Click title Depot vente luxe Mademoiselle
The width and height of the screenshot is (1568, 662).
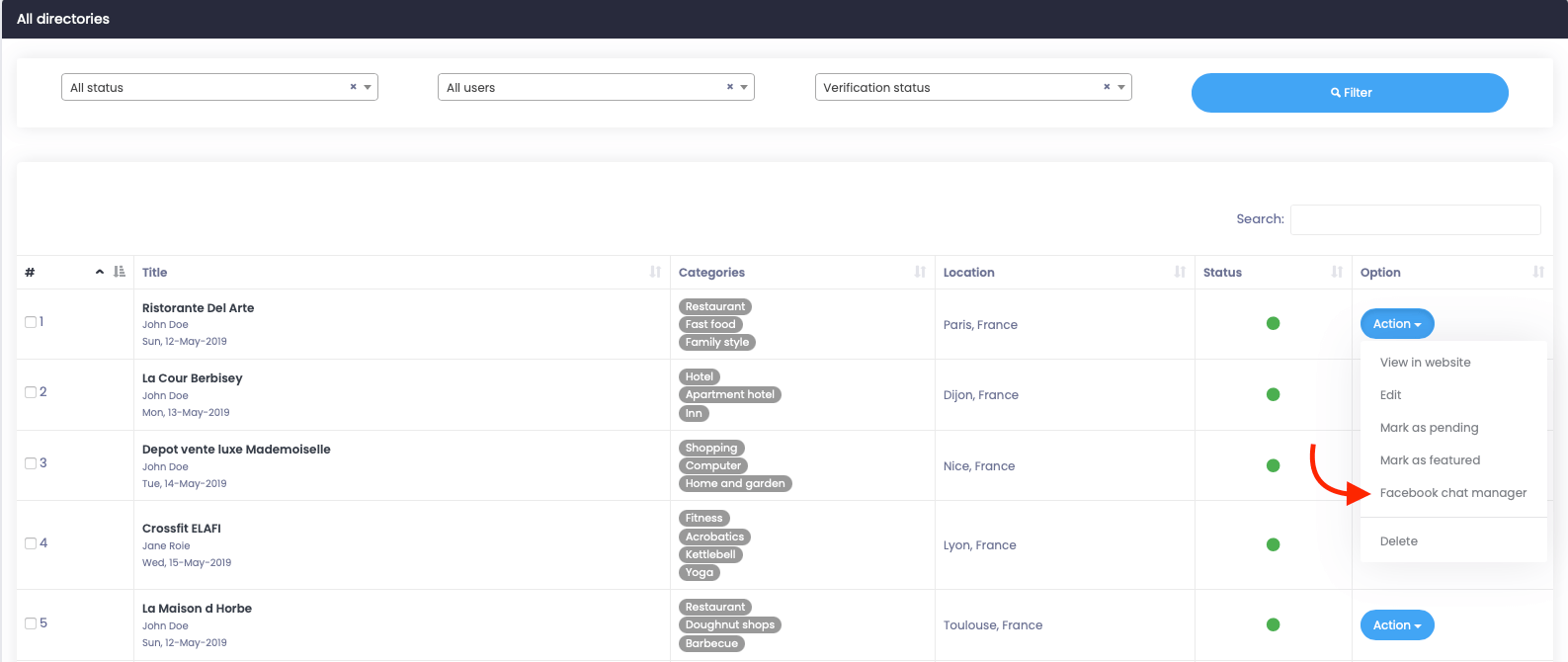[x=236, y=449]
